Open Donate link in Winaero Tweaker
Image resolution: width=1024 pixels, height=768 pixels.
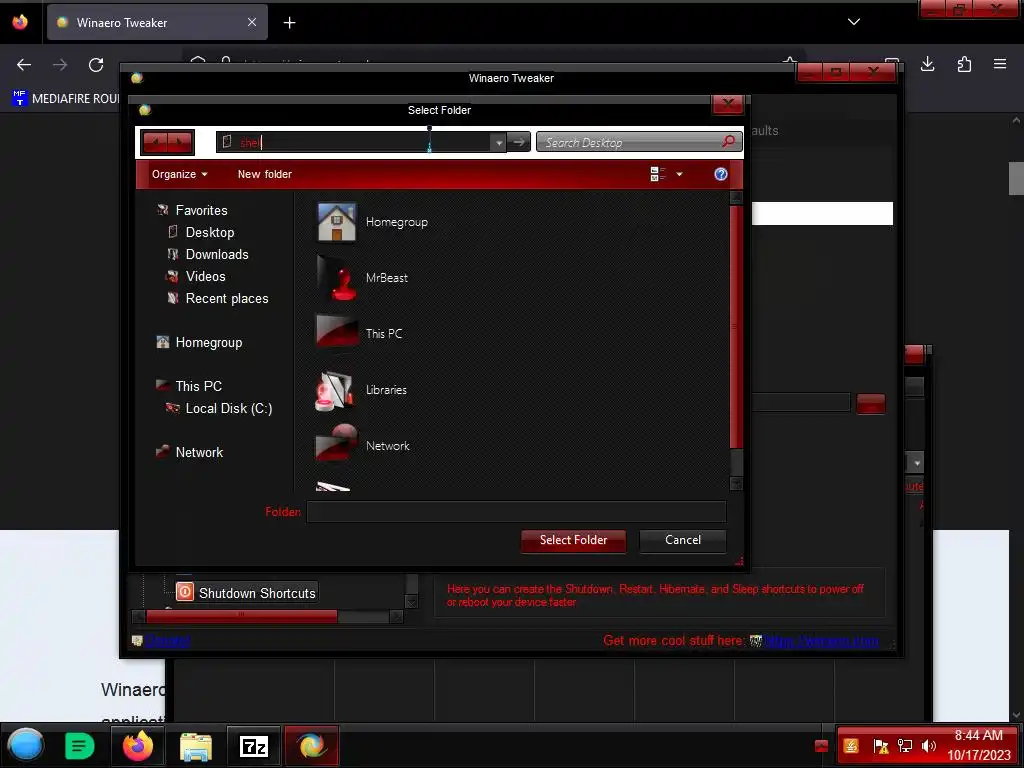click(x=168, y=641)
